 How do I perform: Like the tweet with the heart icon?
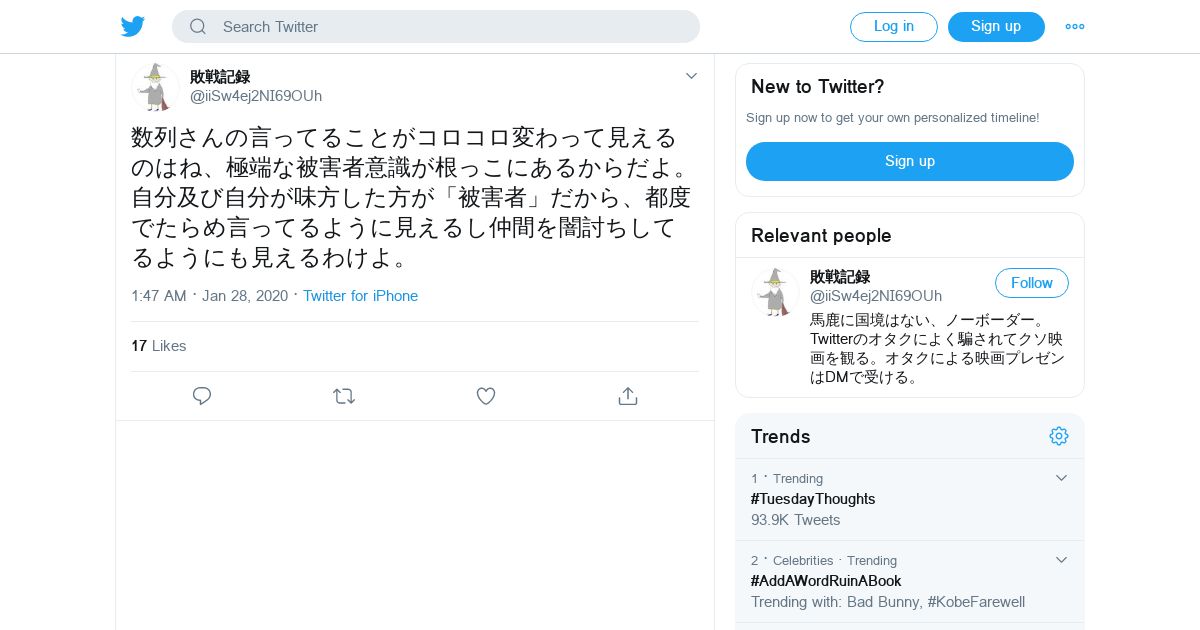[x=486, y=396]
